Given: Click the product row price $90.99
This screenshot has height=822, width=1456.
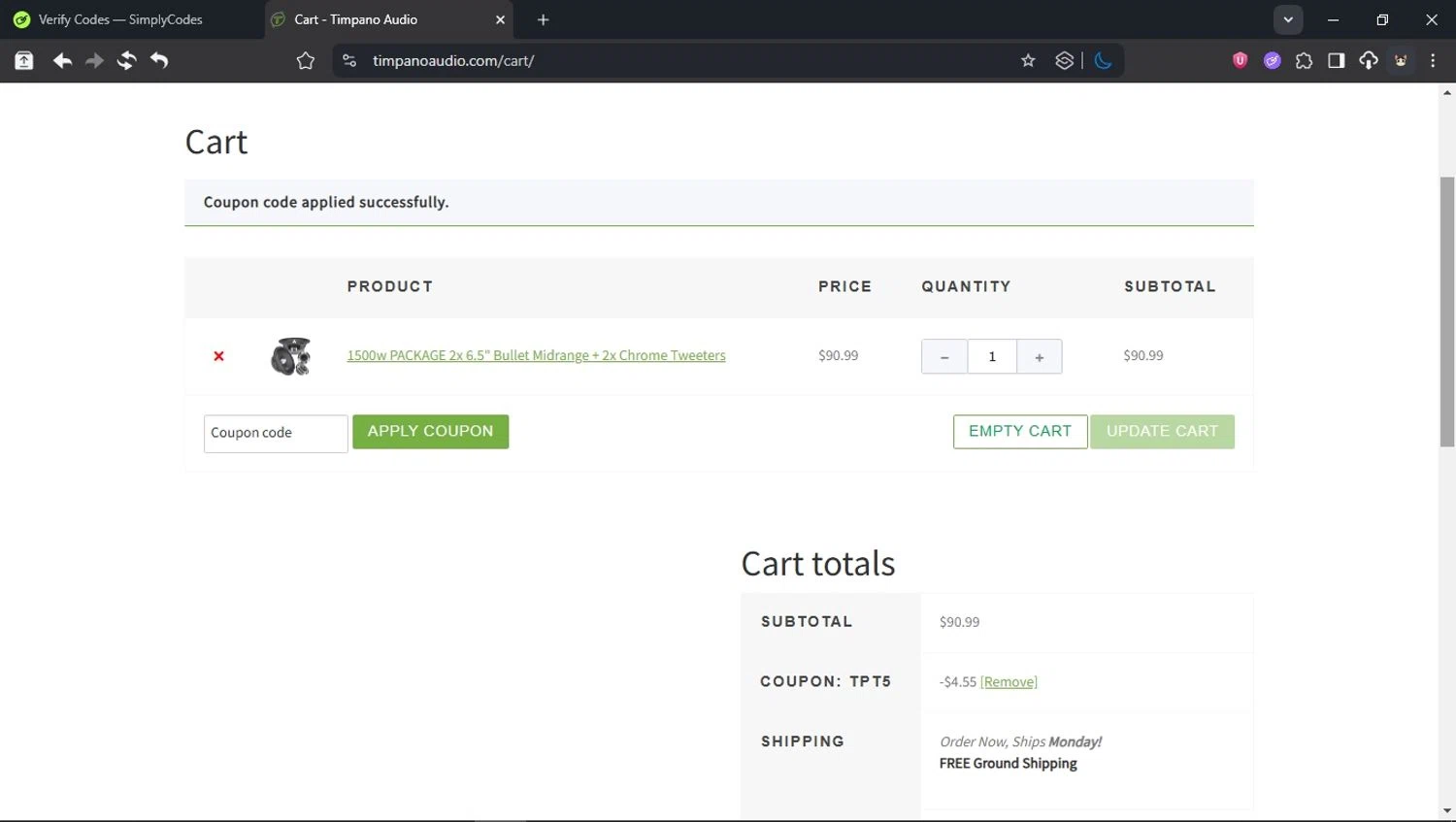Looking at the screenshot, I should (x=838, y=355).
